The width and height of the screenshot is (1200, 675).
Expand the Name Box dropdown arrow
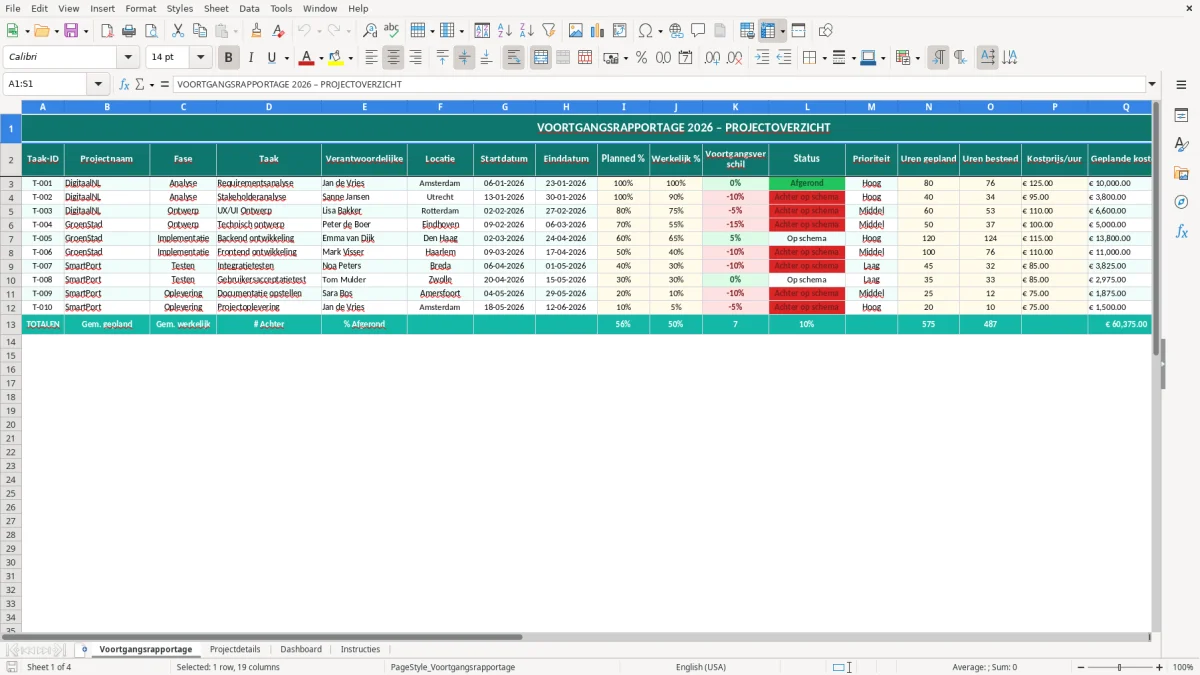tap(98, 84)
